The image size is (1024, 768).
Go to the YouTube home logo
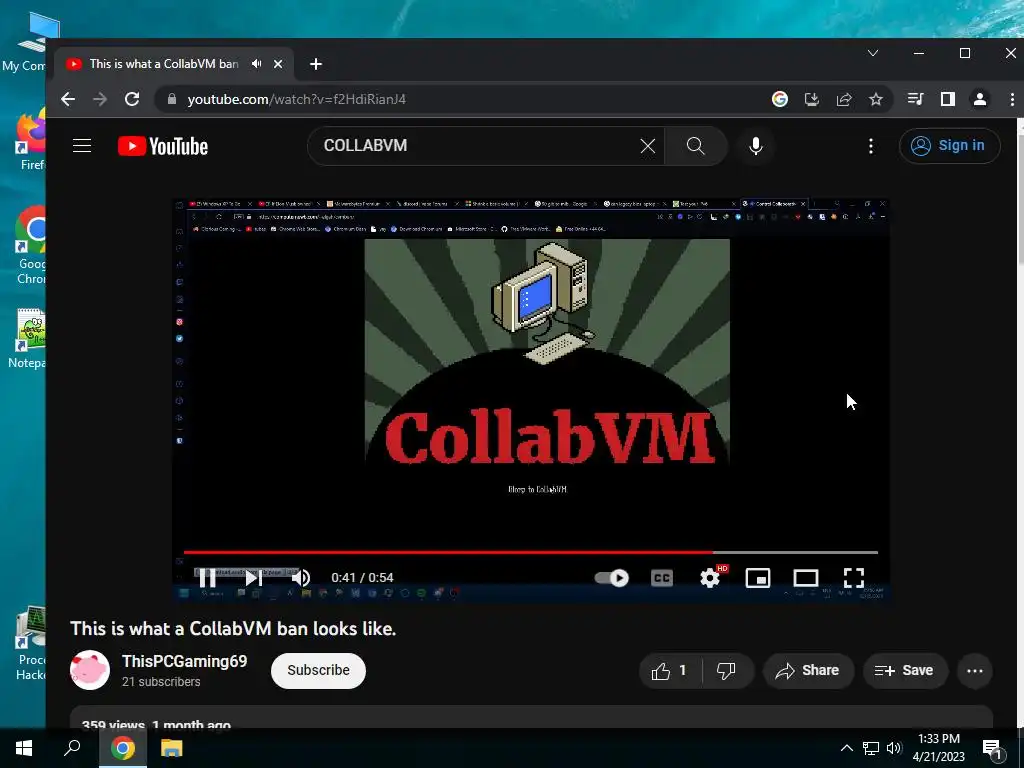coord(163,146)
